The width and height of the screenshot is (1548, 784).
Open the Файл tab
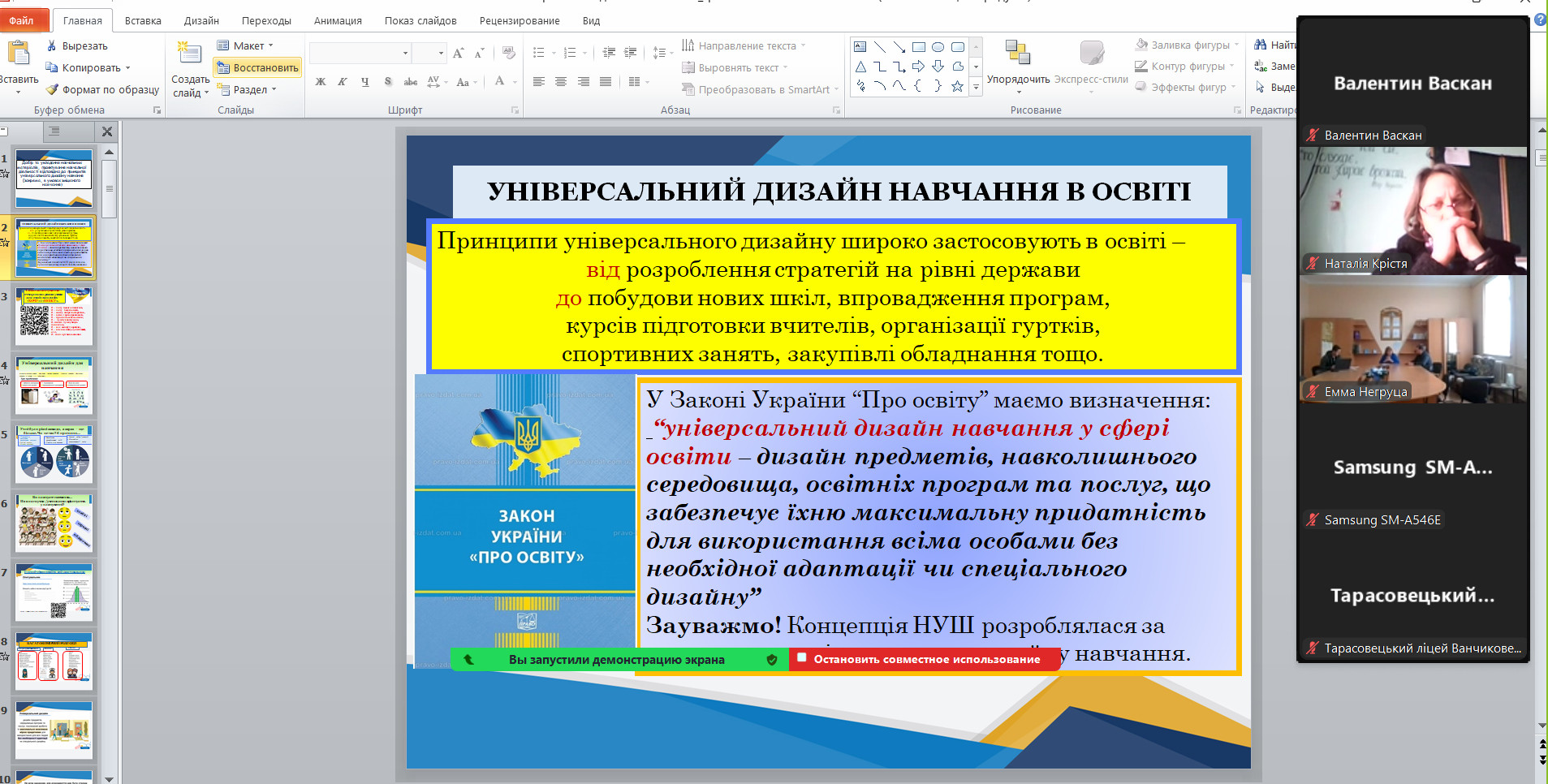(23, 20)
